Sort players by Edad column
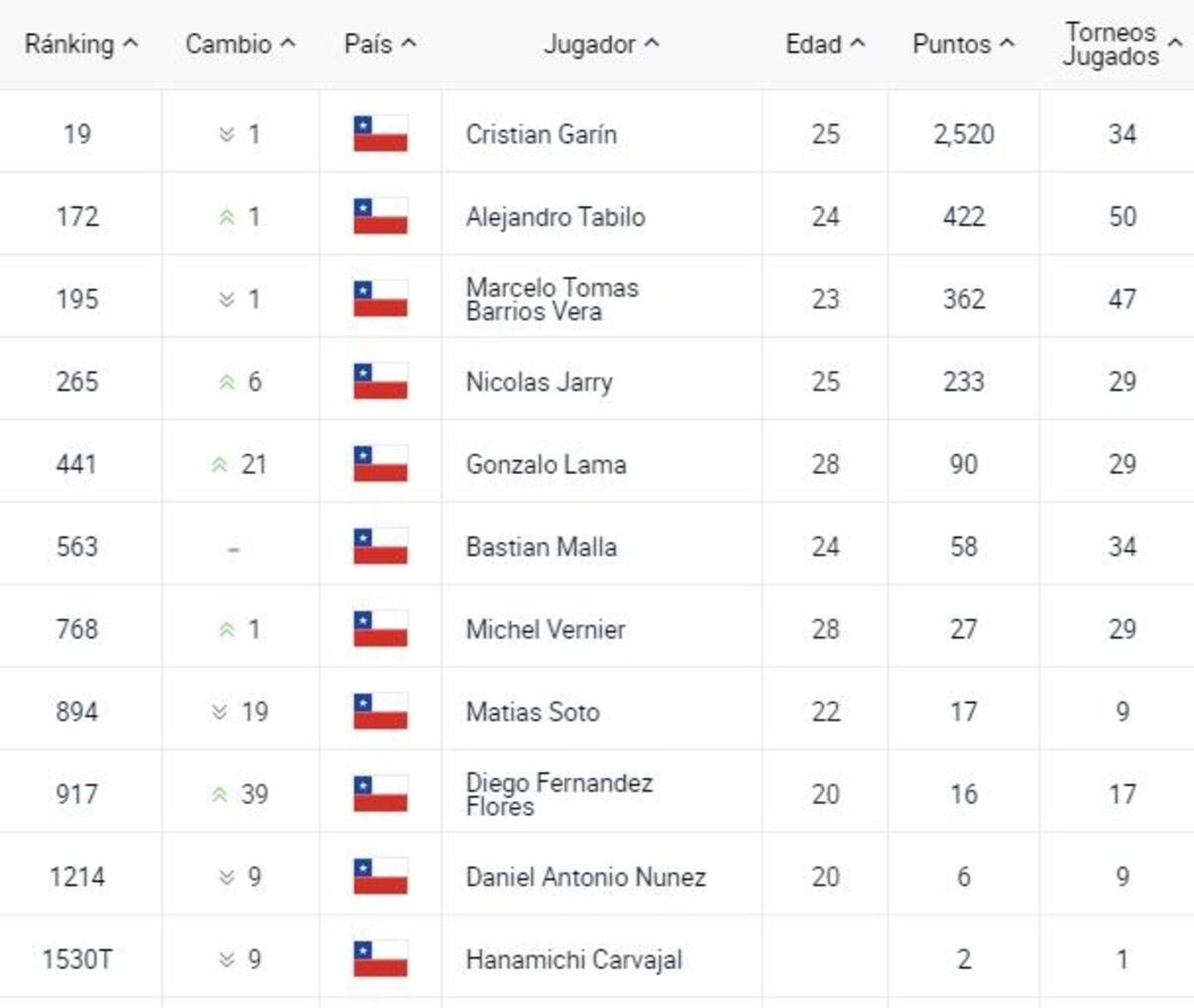This screenshot has height=1008, width=1194. point(825,44)
